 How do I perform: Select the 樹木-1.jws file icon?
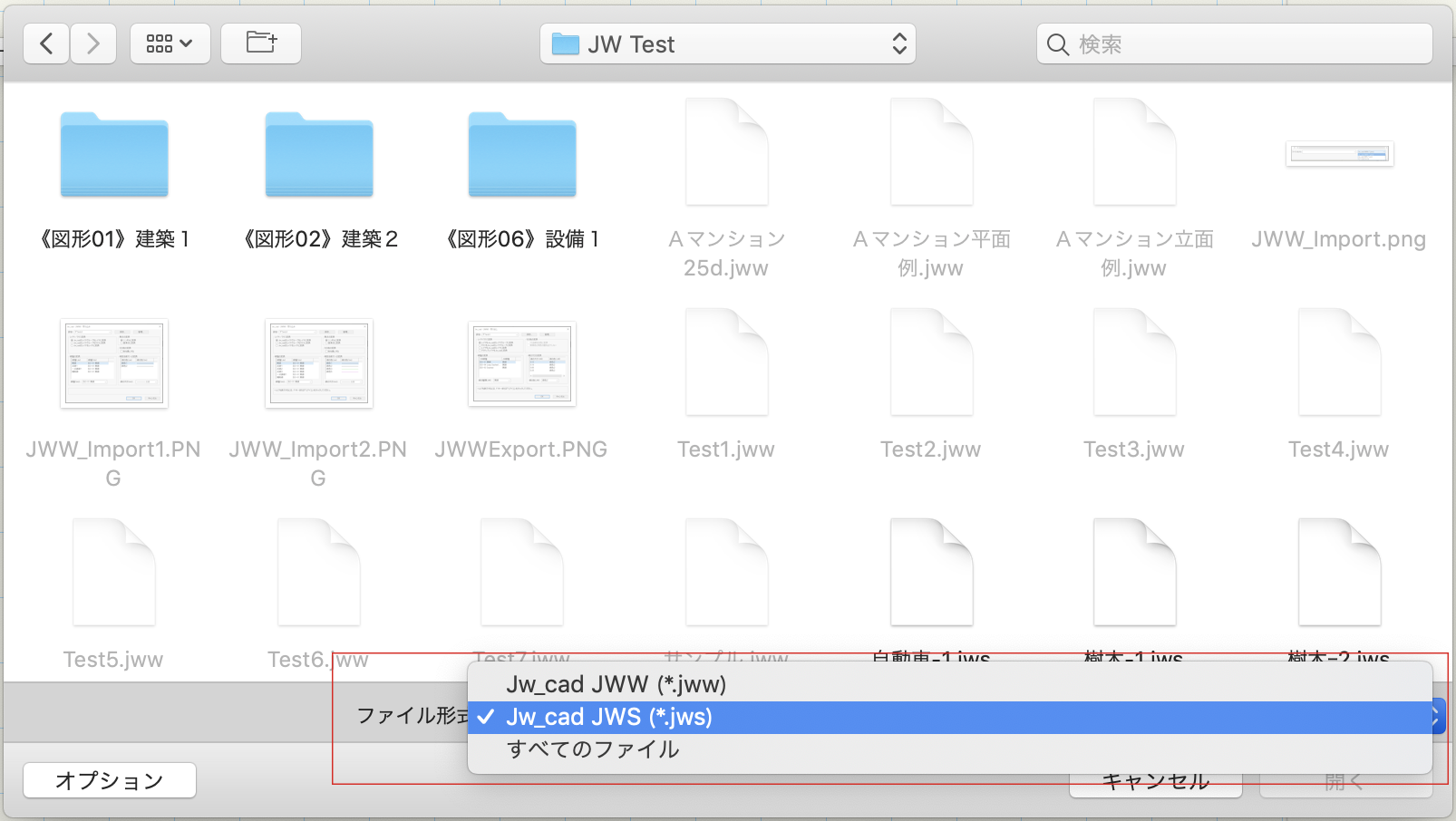(x=1134, y=573)
